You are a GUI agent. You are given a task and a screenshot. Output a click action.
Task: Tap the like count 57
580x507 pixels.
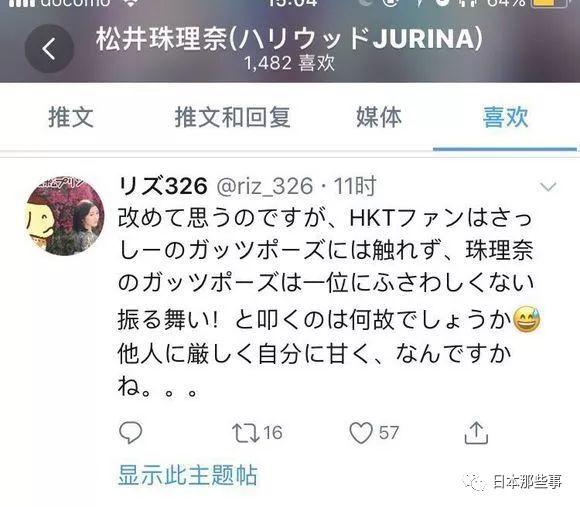click(x=389, y=433)
